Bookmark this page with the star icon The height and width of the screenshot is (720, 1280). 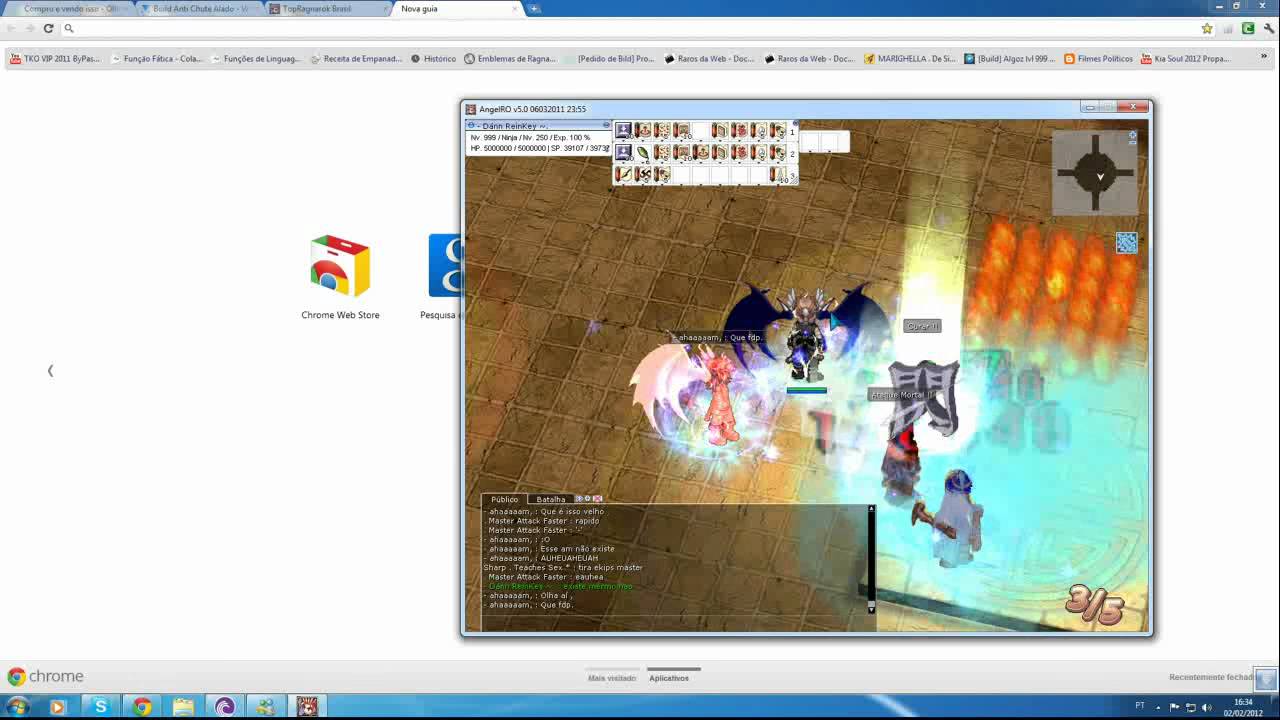coord(1207,28)
